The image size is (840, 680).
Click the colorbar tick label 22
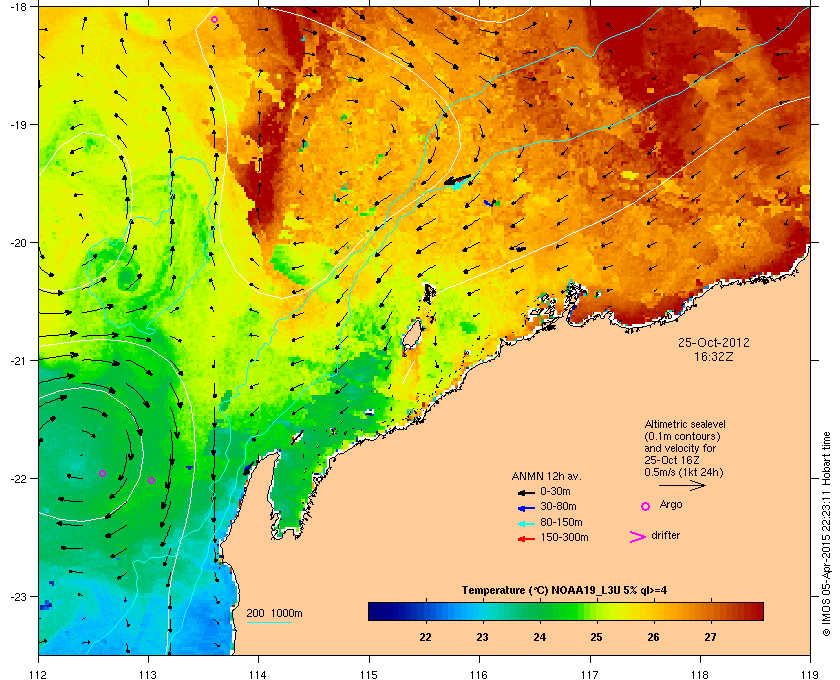pyautogui.click(x=425, y=638)
